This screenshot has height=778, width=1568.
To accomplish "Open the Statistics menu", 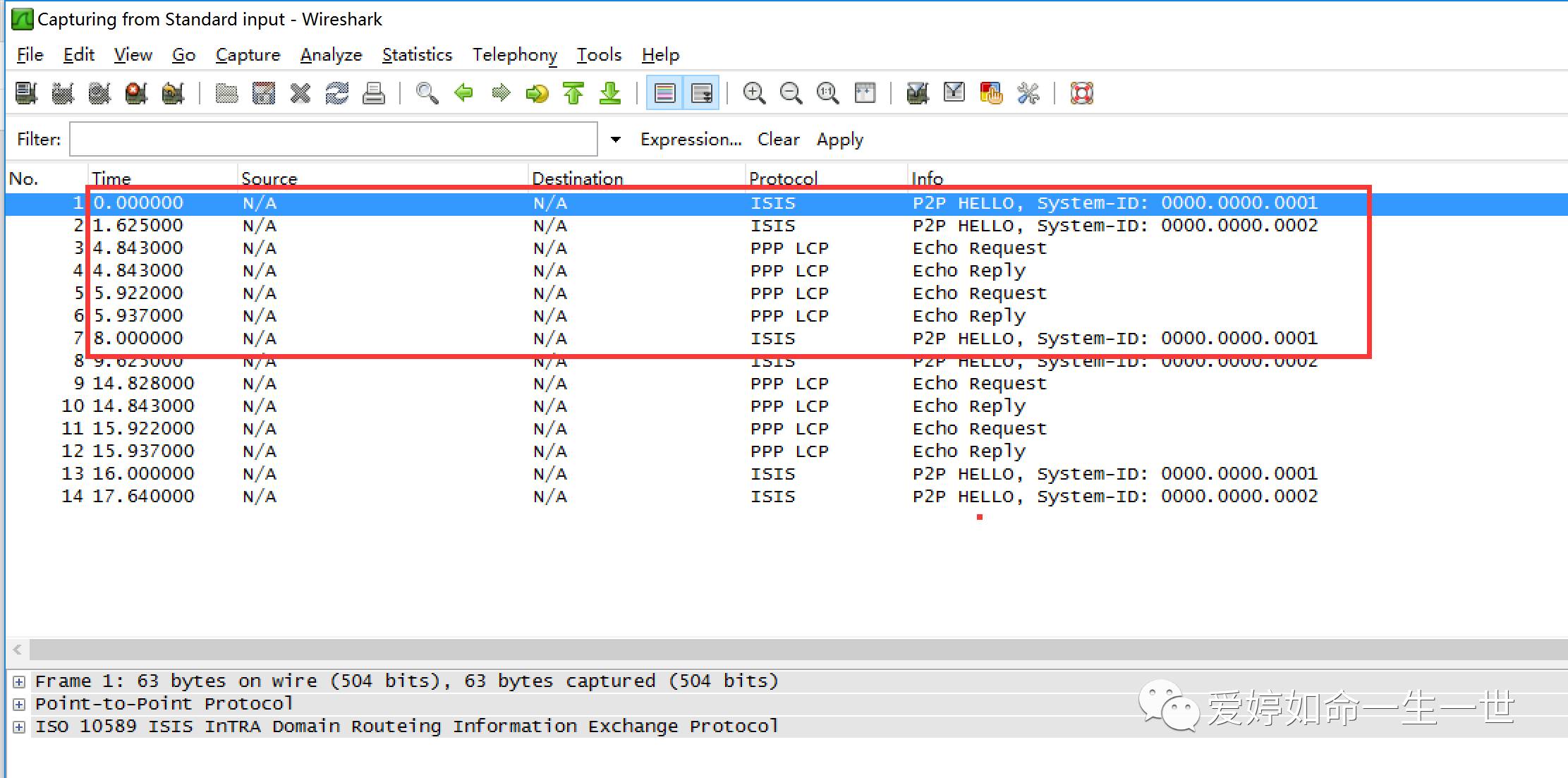I will pos(417,55).
